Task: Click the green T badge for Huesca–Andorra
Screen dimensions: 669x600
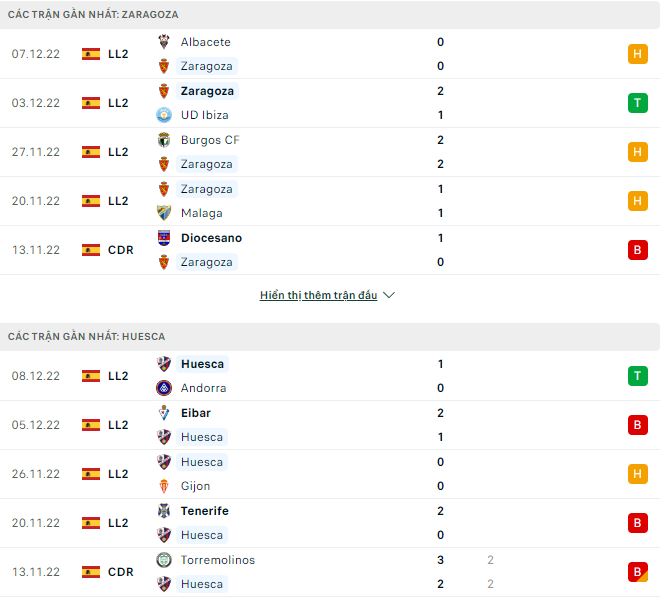Action: pyautogui.click(x=637, y=376)
